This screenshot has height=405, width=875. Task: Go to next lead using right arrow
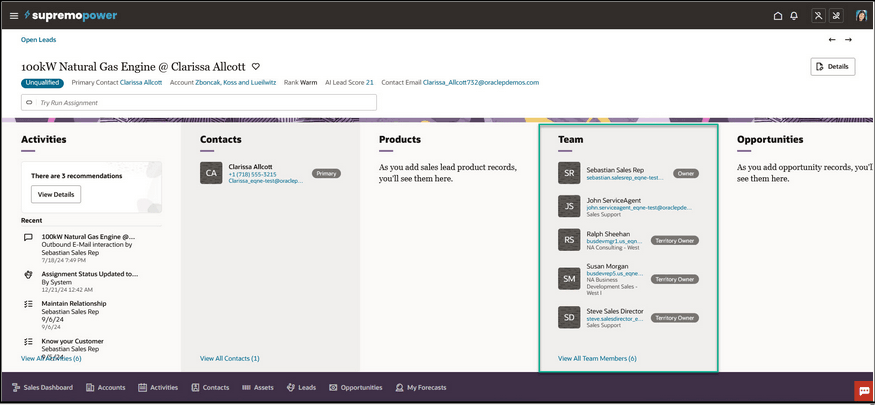click(848, 40)
